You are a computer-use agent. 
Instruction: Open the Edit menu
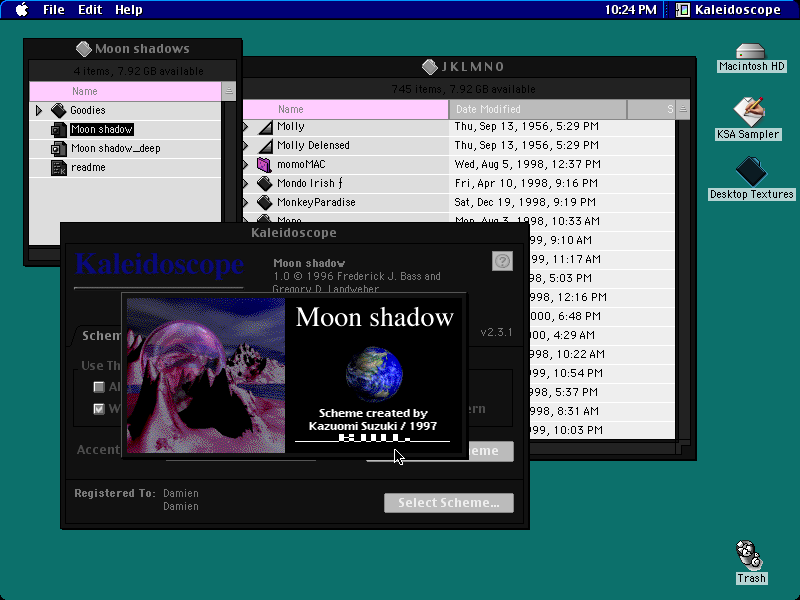(90, 10)
